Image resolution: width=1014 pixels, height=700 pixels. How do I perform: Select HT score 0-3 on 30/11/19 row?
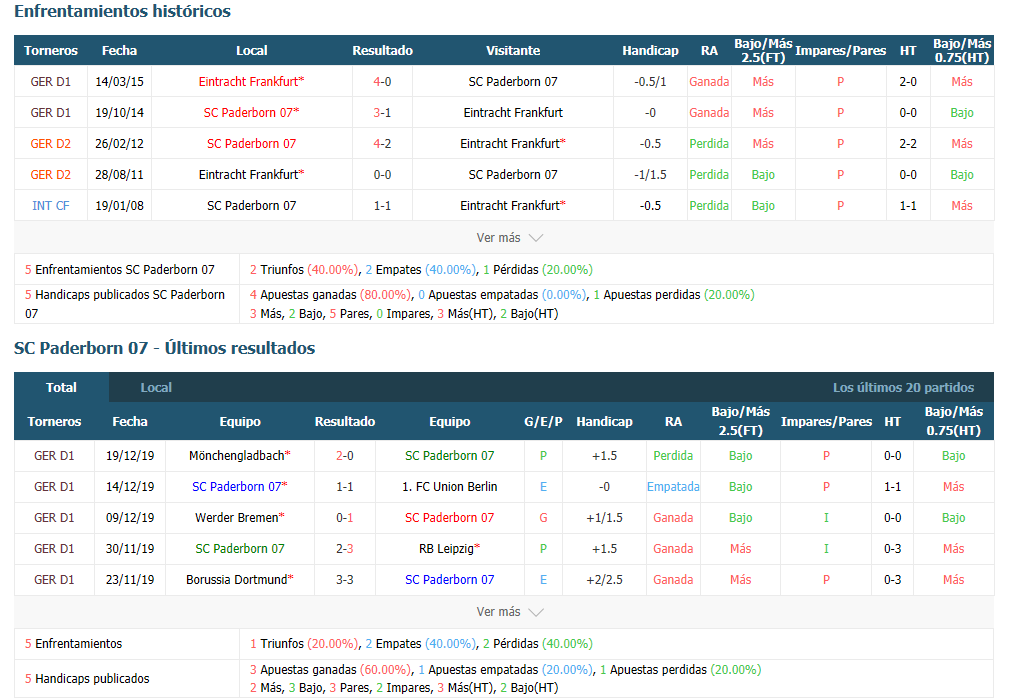coord(892,549)
